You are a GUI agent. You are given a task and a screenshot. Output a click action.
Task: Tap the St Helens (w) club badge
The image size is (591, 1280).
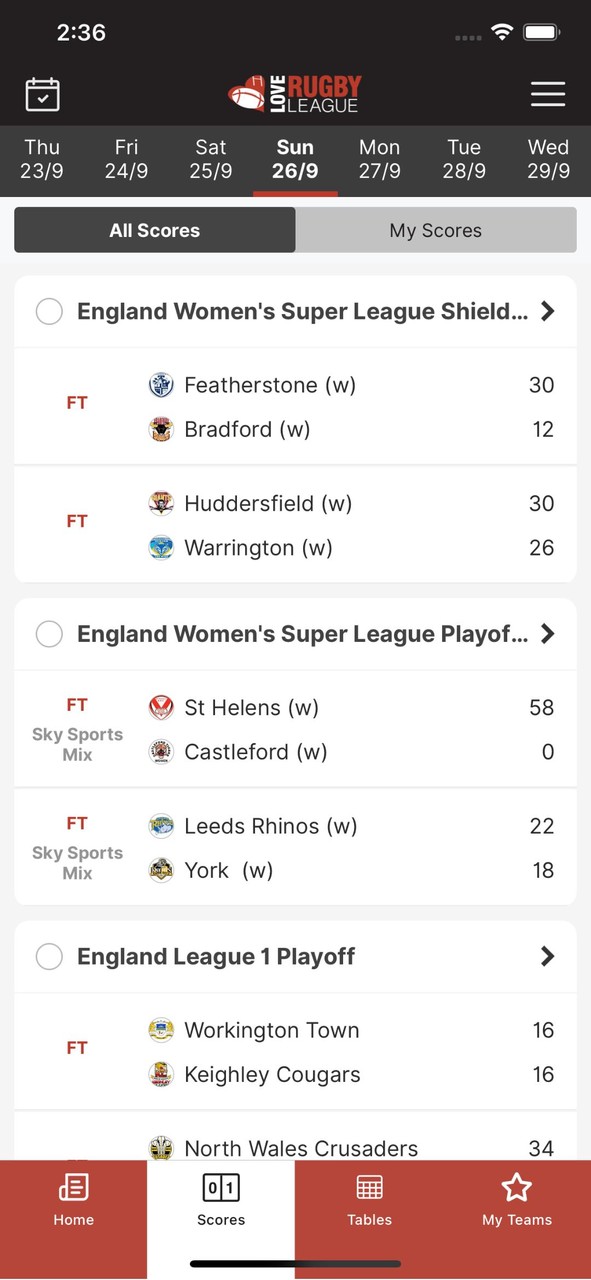161,707
